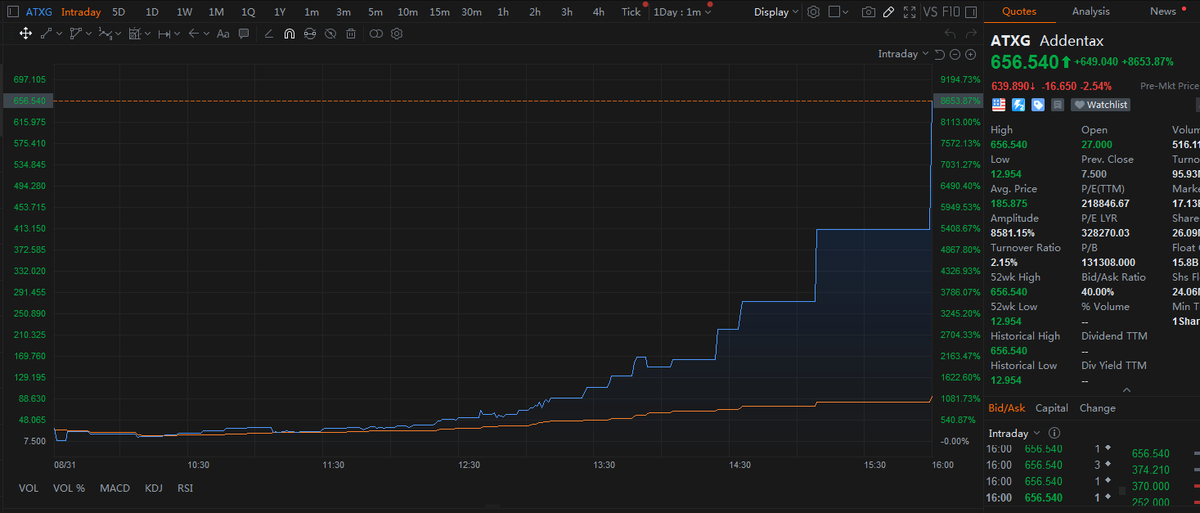Switch to the 1D timeframe
Image resolution: width=1200 pixels, height=513 pixels.
coord(152,12)
